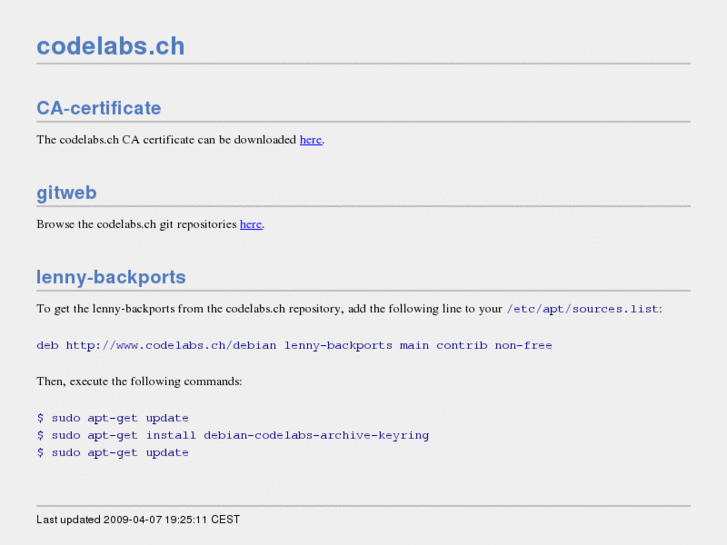This screenshot has width=727, height=545.
Task: Click the word "non-free" in the deb line
Action: click(x=523, y=345)
